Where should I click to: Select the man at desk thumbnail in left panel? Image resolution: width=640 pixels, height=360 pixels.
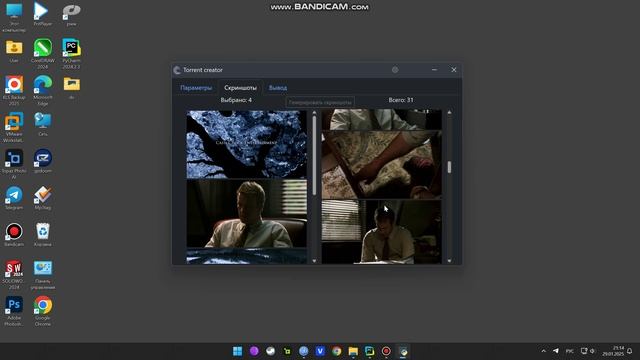pyautogui.click(x=247, y=213)
